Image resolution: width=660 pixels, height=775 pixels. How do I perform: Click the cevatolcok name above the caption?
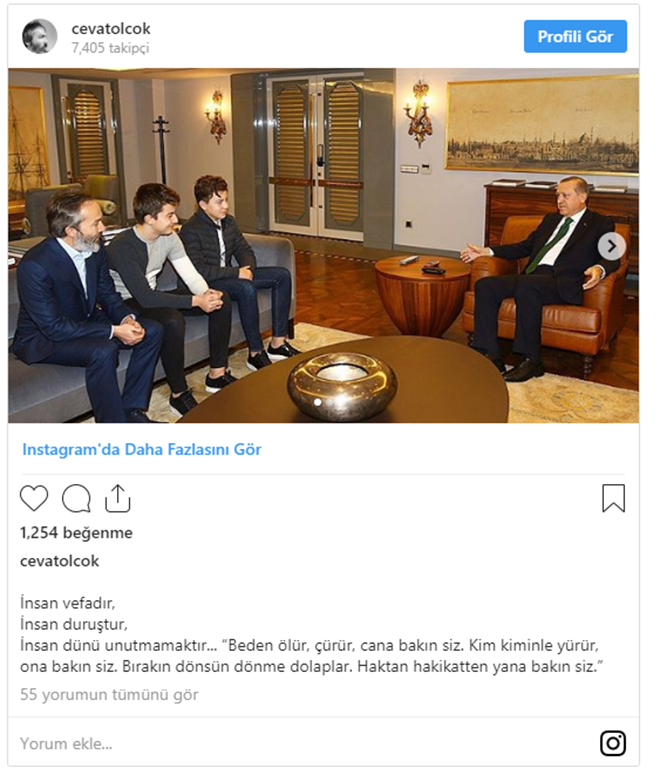click(59, 561)
